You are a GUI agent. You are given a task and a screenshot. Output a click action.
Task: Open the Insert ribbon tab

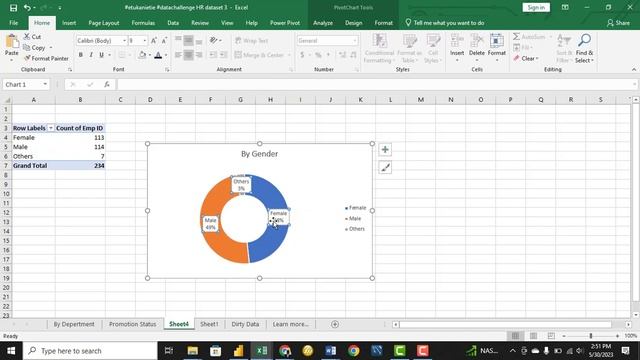click(69, 23)
